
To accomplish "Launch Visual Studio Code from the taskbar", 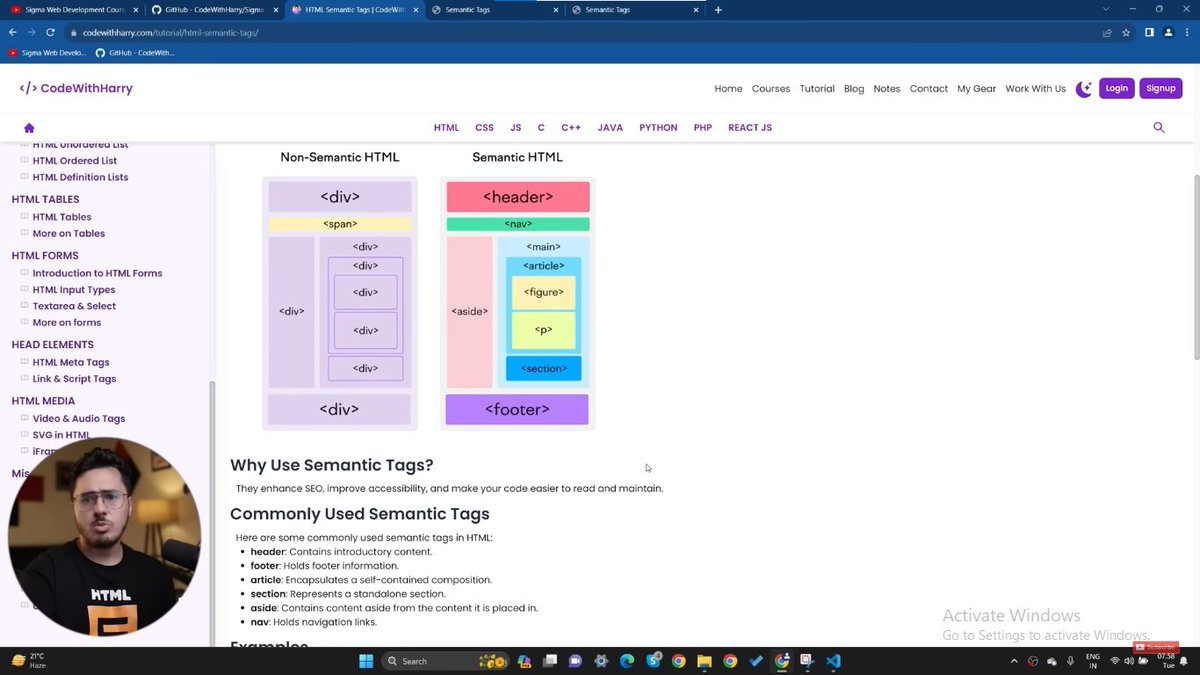I will pyautogui.click(x=834, y=661).
